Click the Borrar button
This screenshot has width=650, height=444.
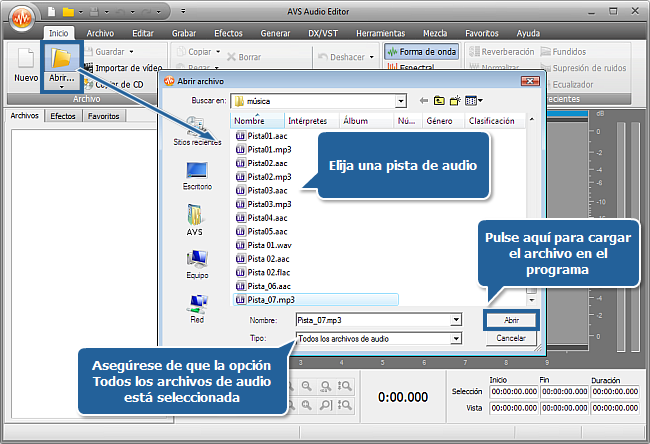244,57
